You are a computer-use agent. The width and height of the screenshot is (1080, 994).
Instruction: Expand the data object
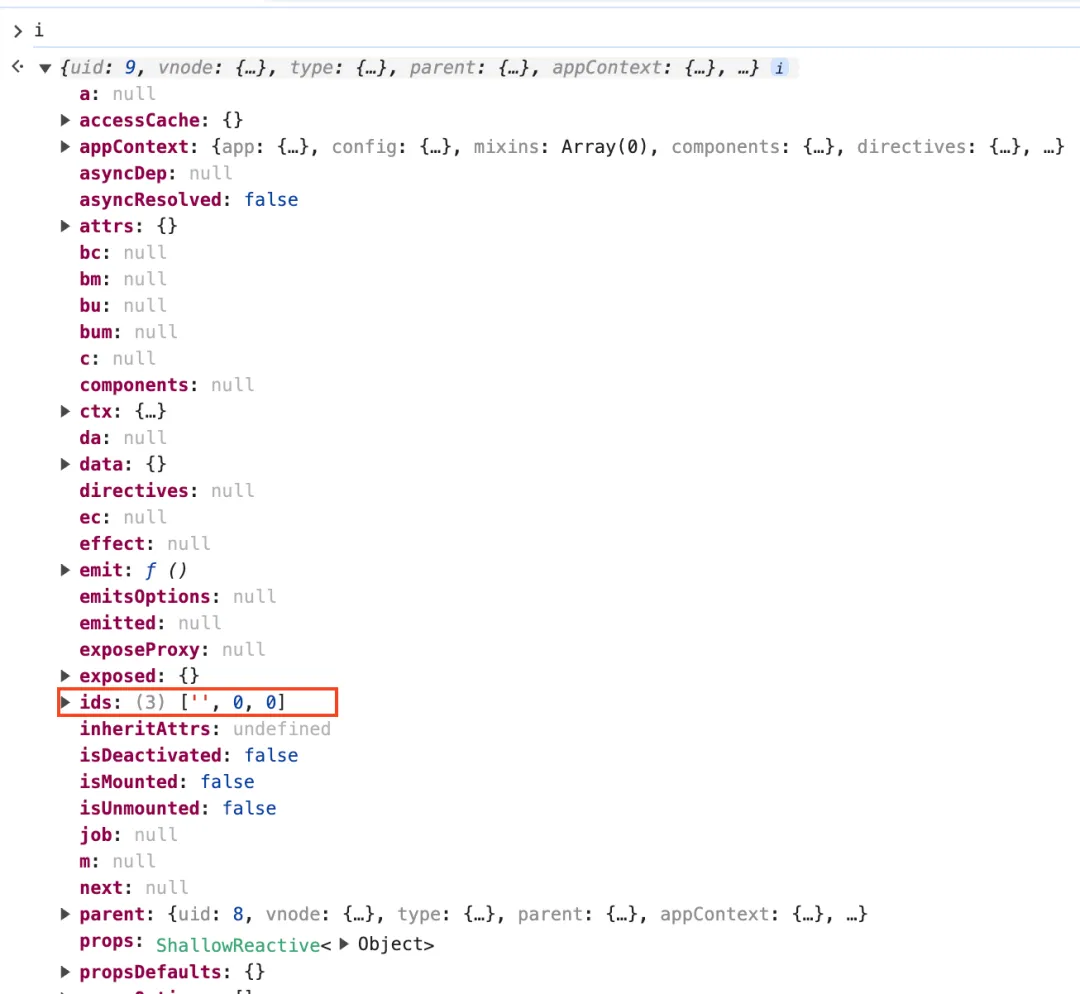(x=65, y=463)
